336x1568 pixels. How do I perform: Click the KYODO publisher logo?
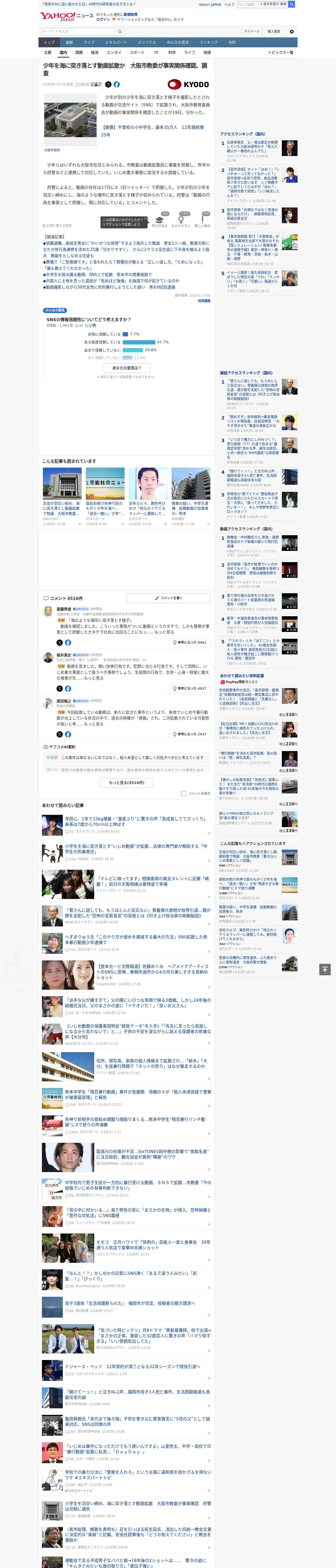tap(188, 85)
